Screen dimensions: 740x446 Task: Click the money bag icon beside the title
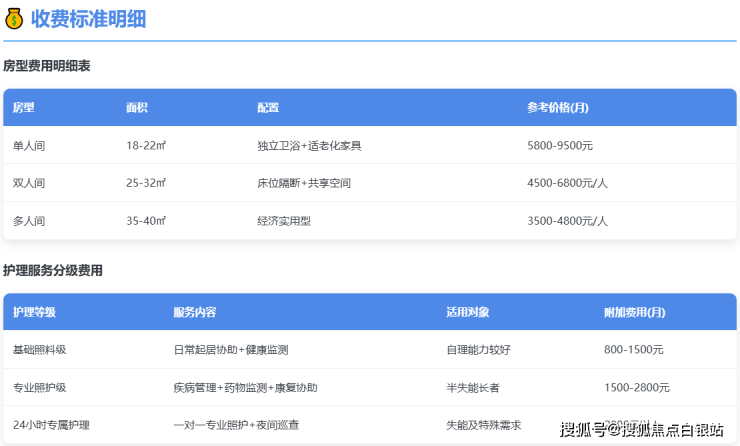pyautogui.click(x=14, y=18)
